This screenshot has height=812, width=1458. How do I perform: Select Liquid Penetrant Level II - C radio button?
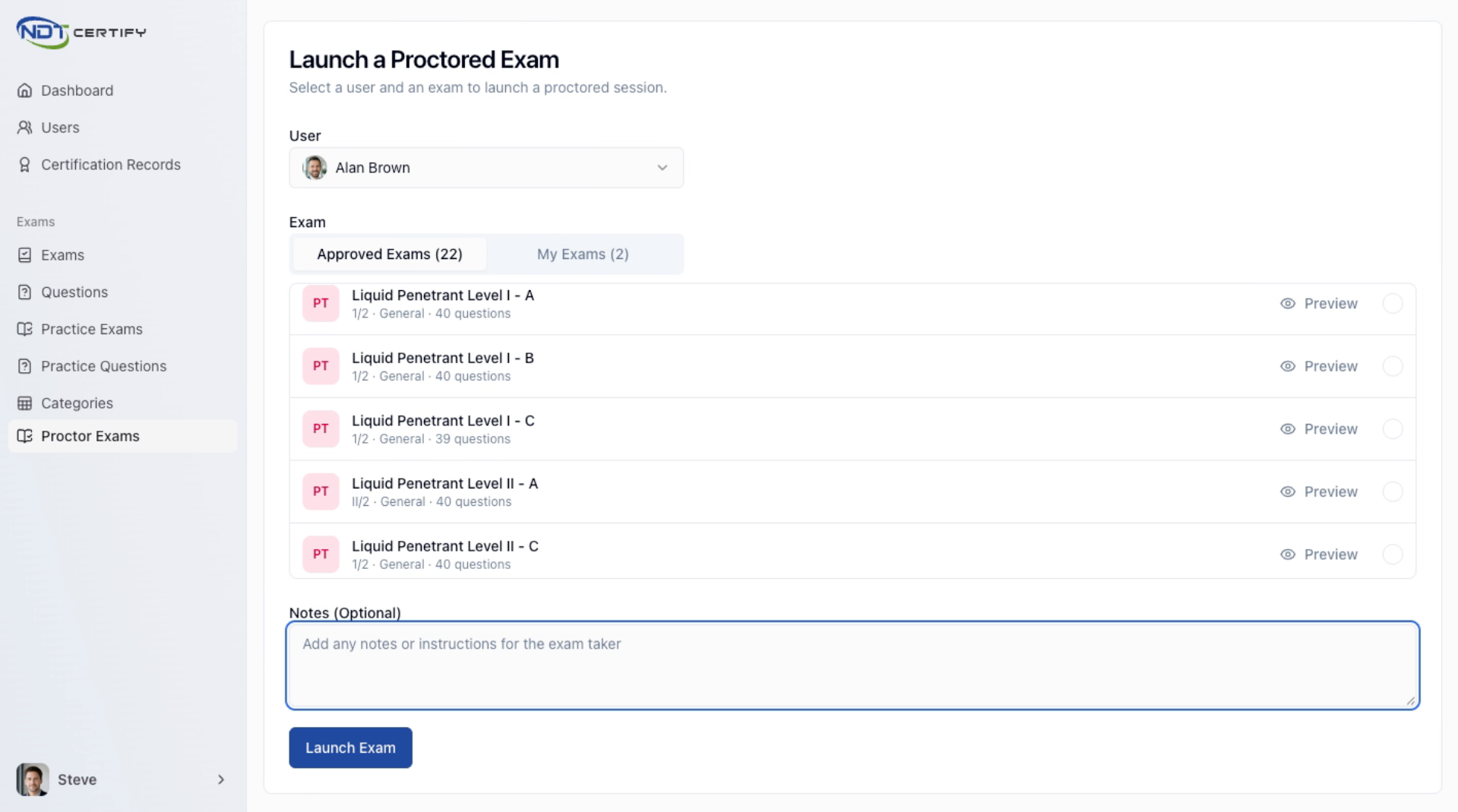(1393, 554)
